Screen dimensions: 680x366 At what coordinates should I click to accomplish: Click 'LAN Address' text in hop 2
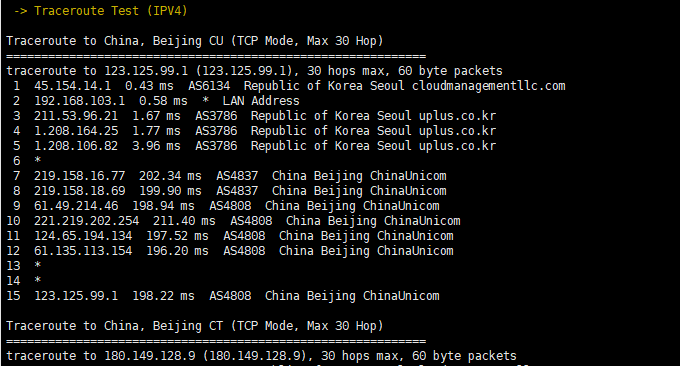point(261,101)
